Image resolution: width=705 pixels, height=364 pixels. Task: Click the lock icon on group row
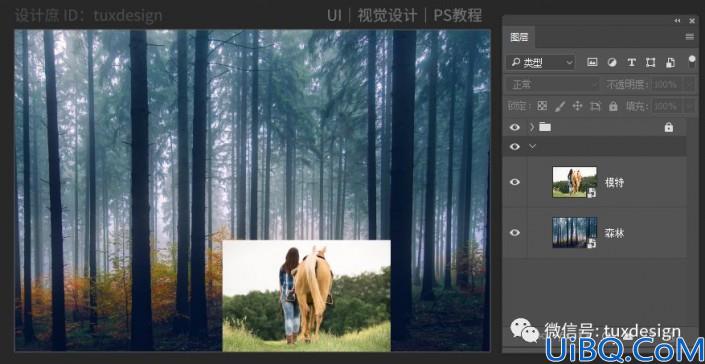click(669, 128)
